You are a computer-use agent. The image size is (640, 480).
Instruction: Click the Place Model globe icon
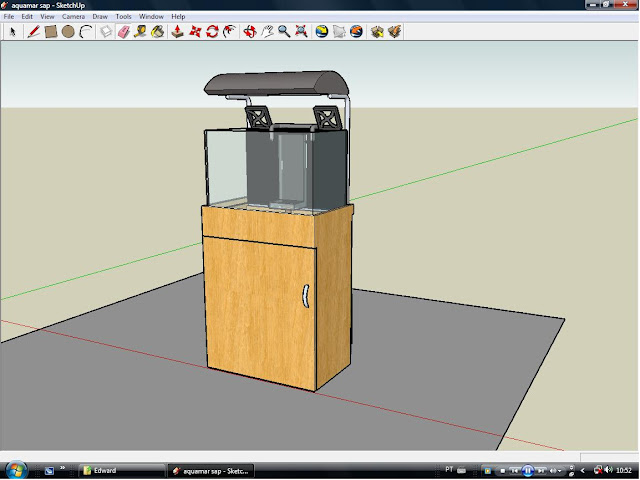pos(356,31)
